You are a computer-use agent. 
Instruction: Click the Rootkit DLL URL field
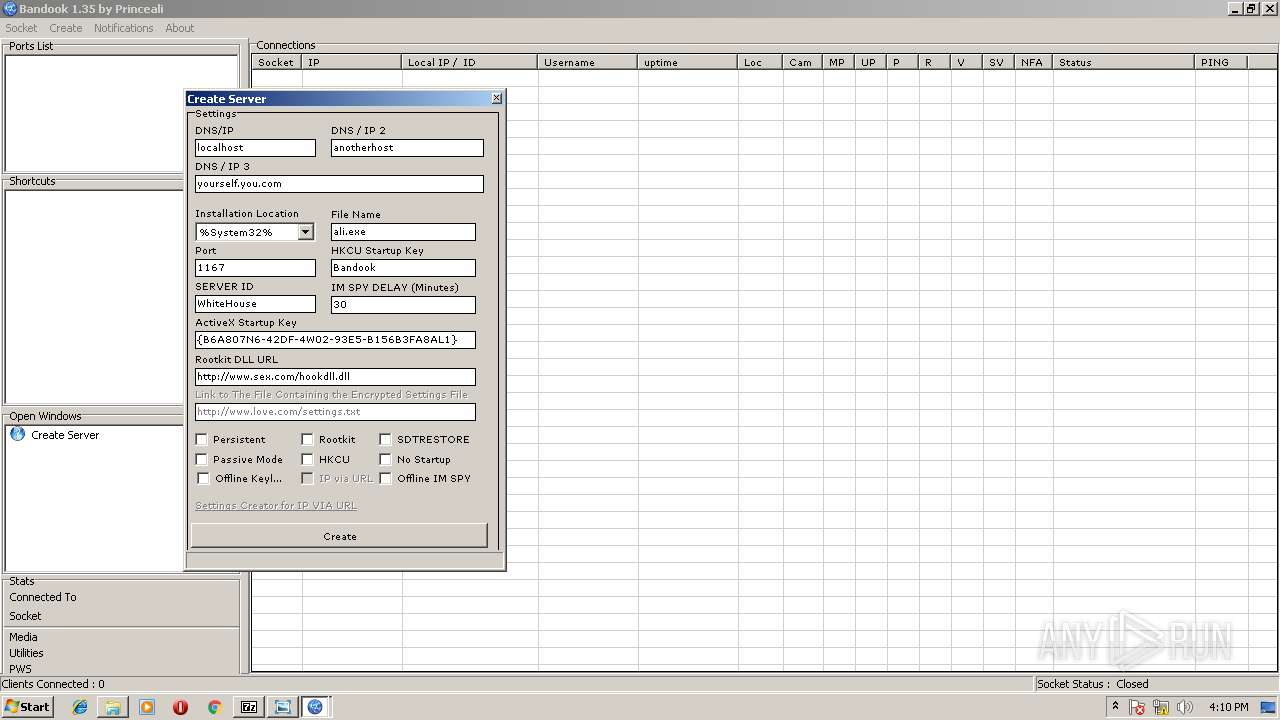(x=335, y=377)
